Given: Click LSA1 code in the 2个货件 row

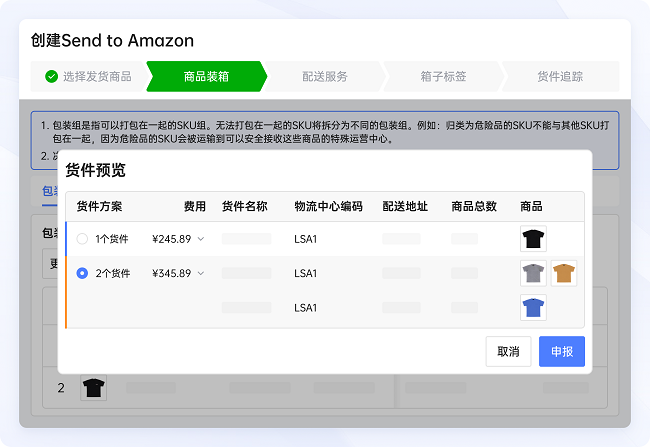Looking at the screenshot, I should [x=306, y=274].
